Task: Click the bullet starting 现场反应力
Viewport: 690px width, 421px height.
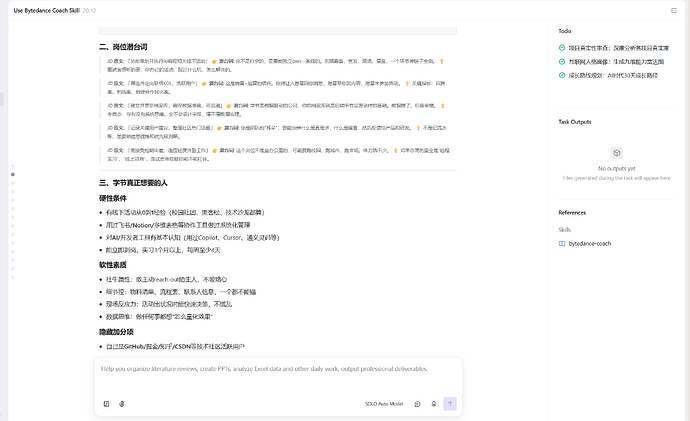Action: (169, 304)
